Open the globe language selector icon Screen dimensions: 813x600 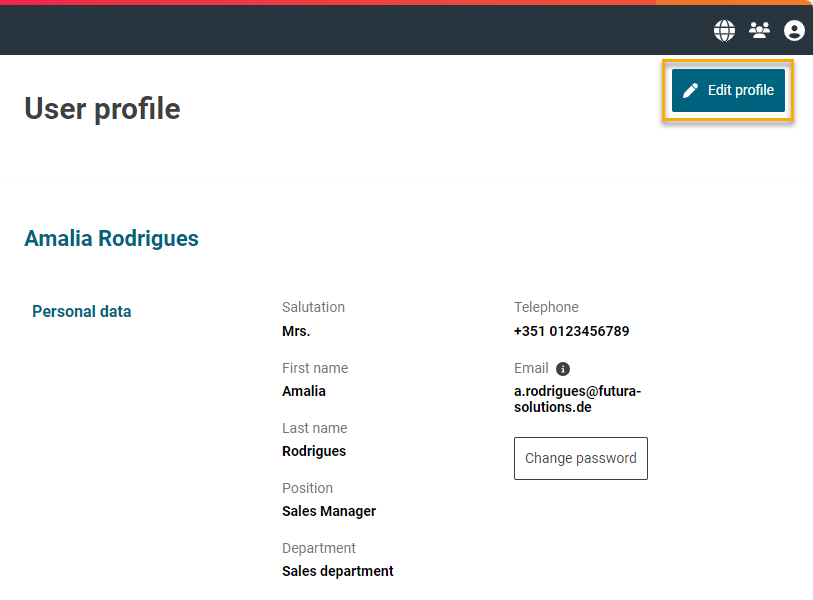[x=724, y=31]
